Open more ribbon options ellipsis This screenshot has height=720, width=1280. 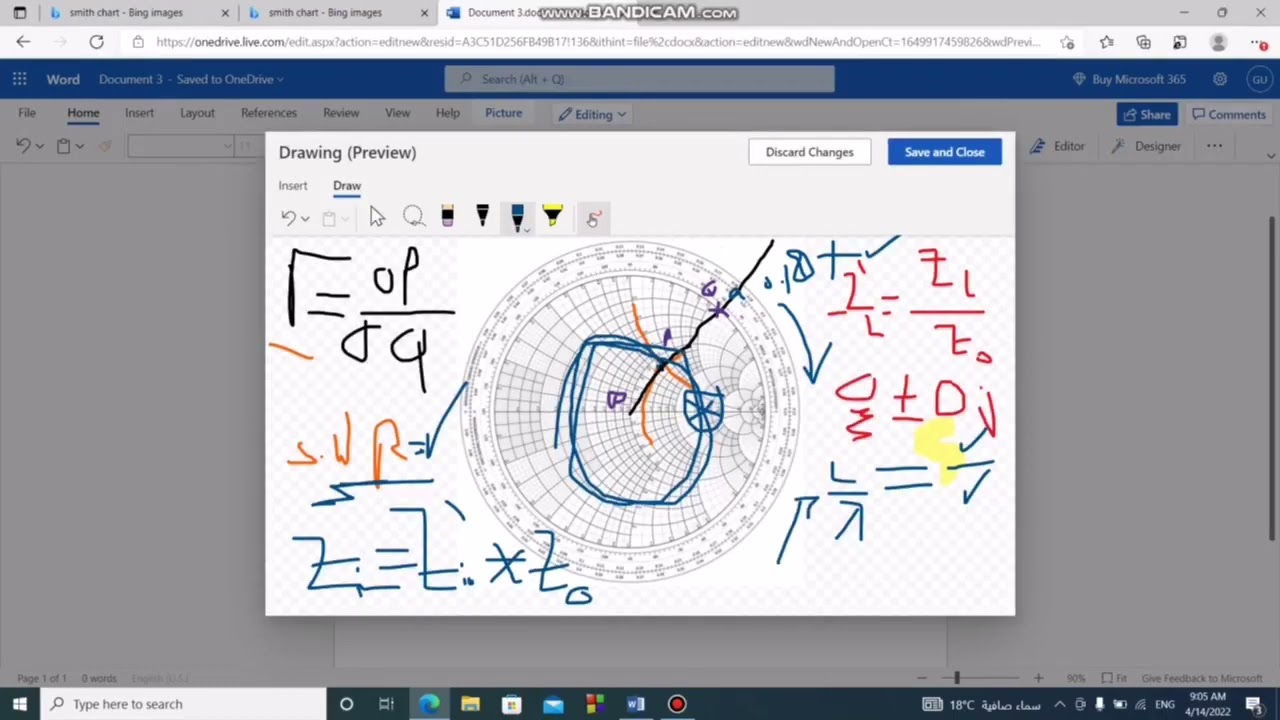click(x=1214, y=146)
